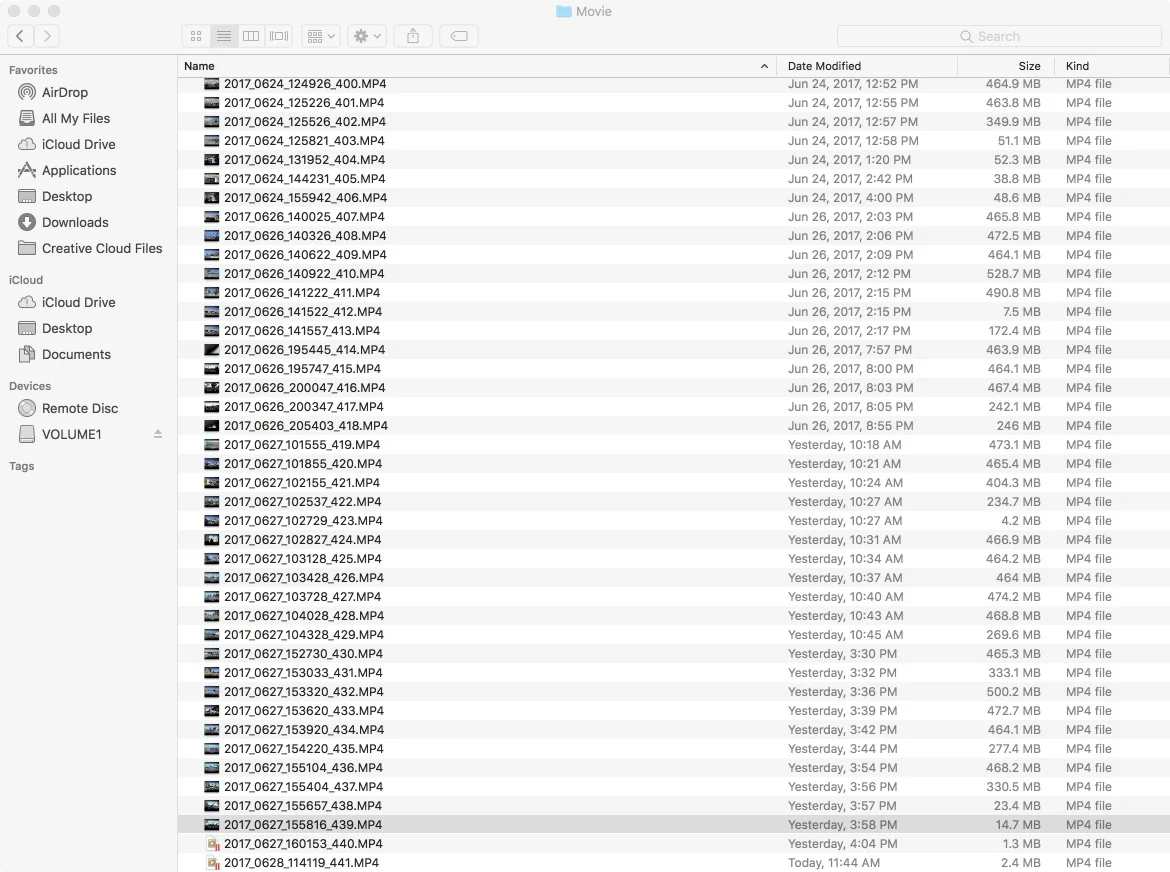Open the item arrangement dropdown
This screenshot has height=872, width=1170.
click(x=322, y=36)
